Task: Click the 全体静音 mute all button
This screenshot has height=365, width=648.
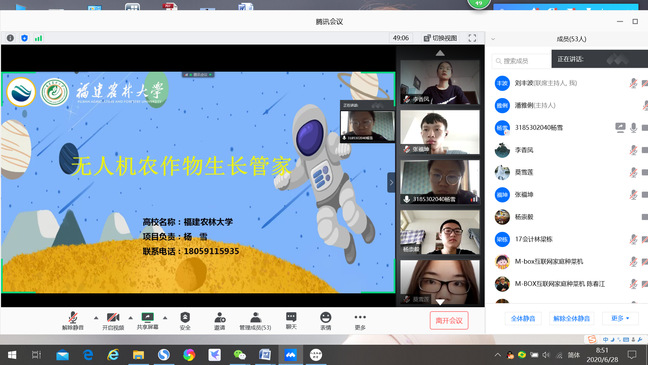Action: (523, 318)
